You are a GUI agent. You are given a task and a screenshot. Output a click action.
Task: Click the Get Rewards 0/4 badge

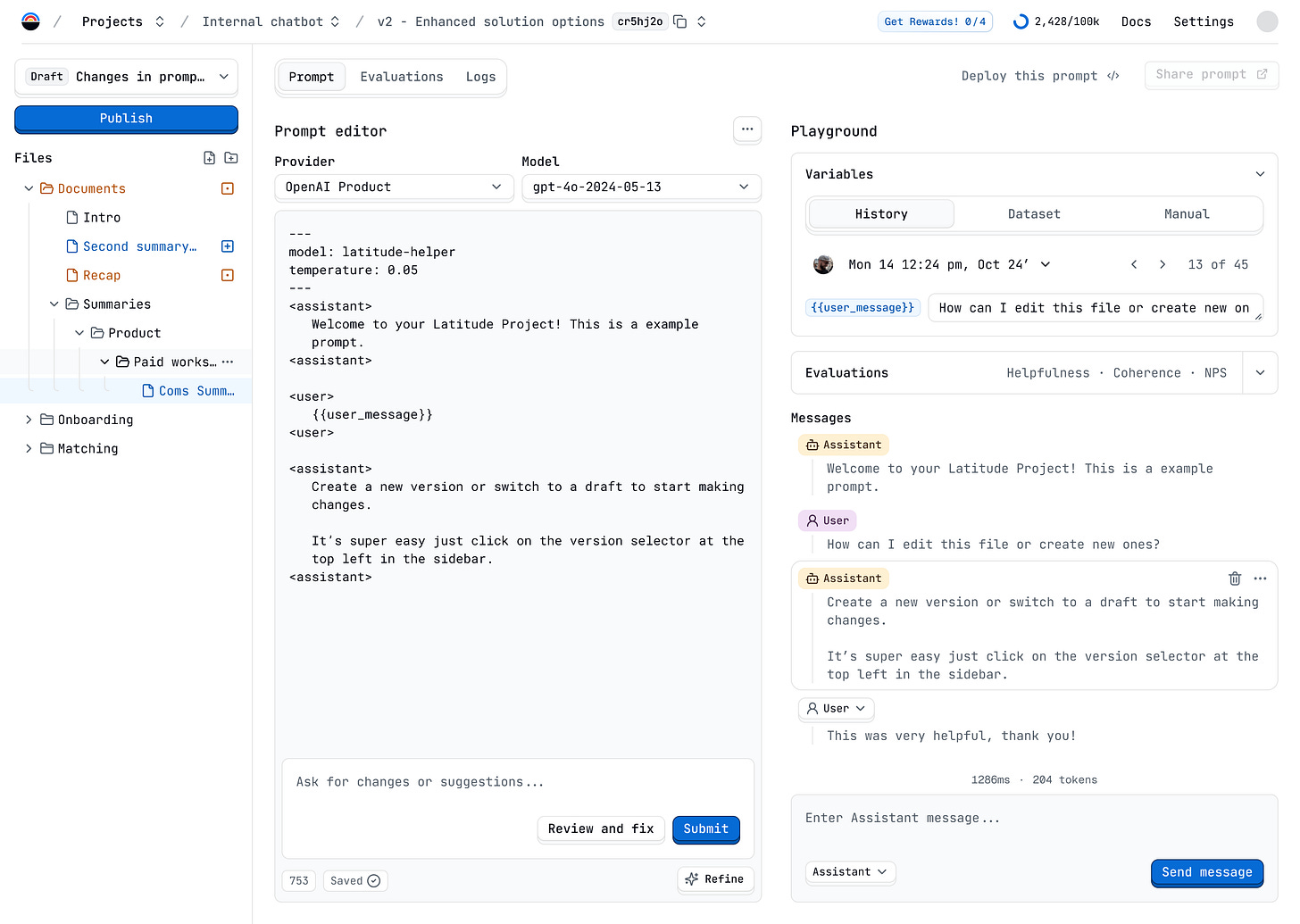click(x=936, y=21)
